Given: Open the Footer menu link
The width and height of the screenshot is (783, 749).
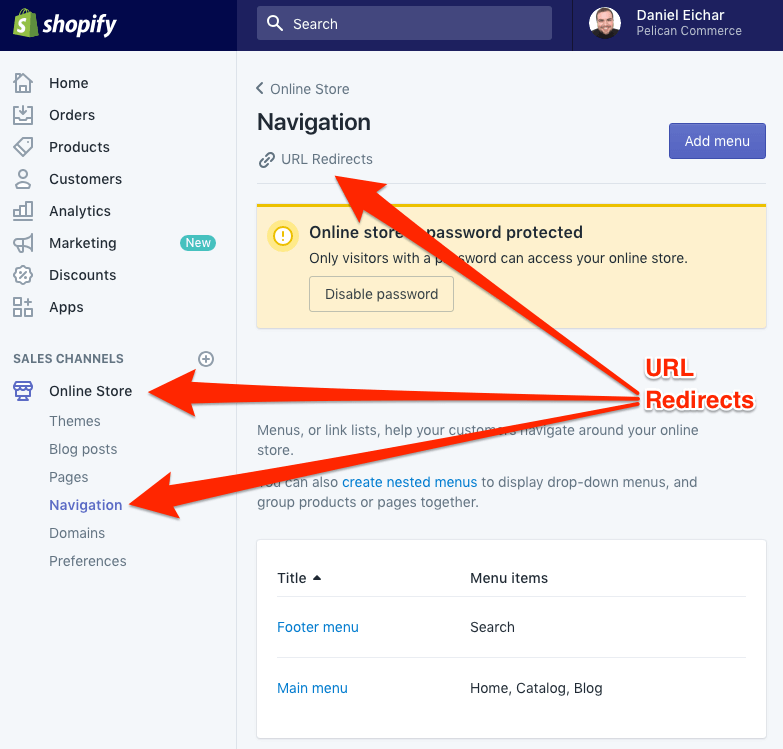Looking at the screenshot, I should pos(318,627).
